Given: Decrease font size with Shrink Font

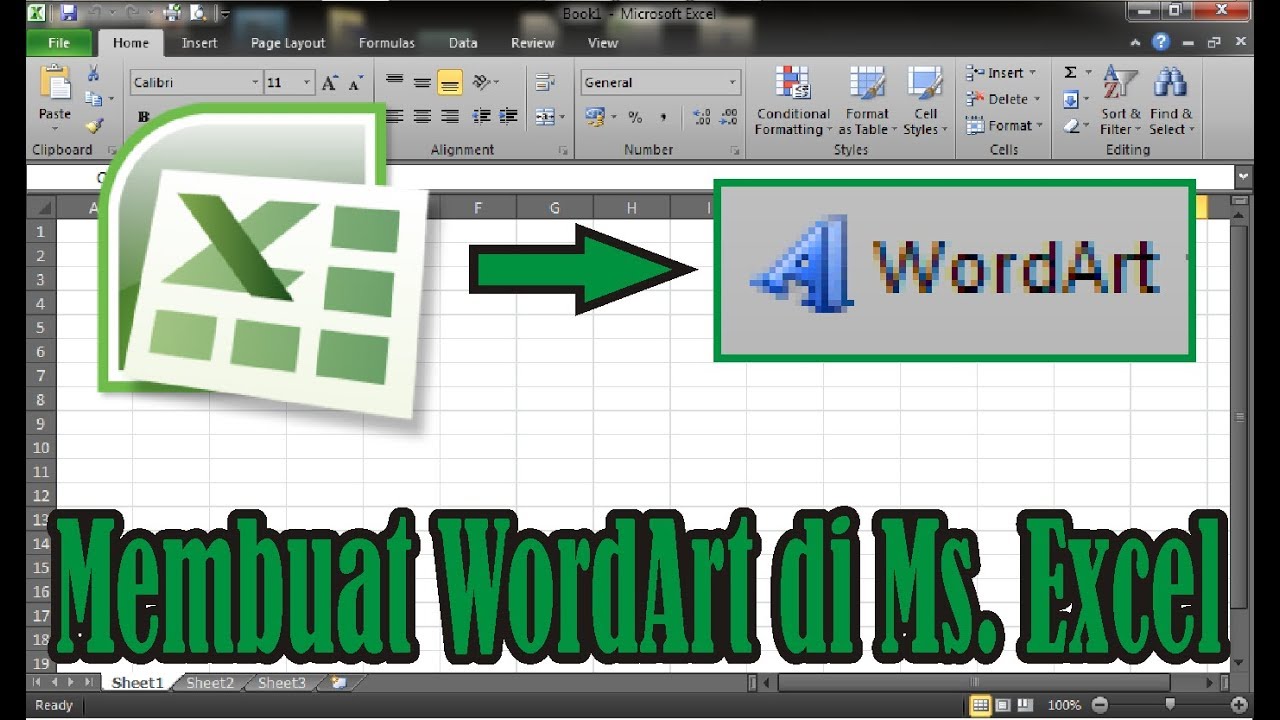Looking at the screenshot, I should (355, 83).
